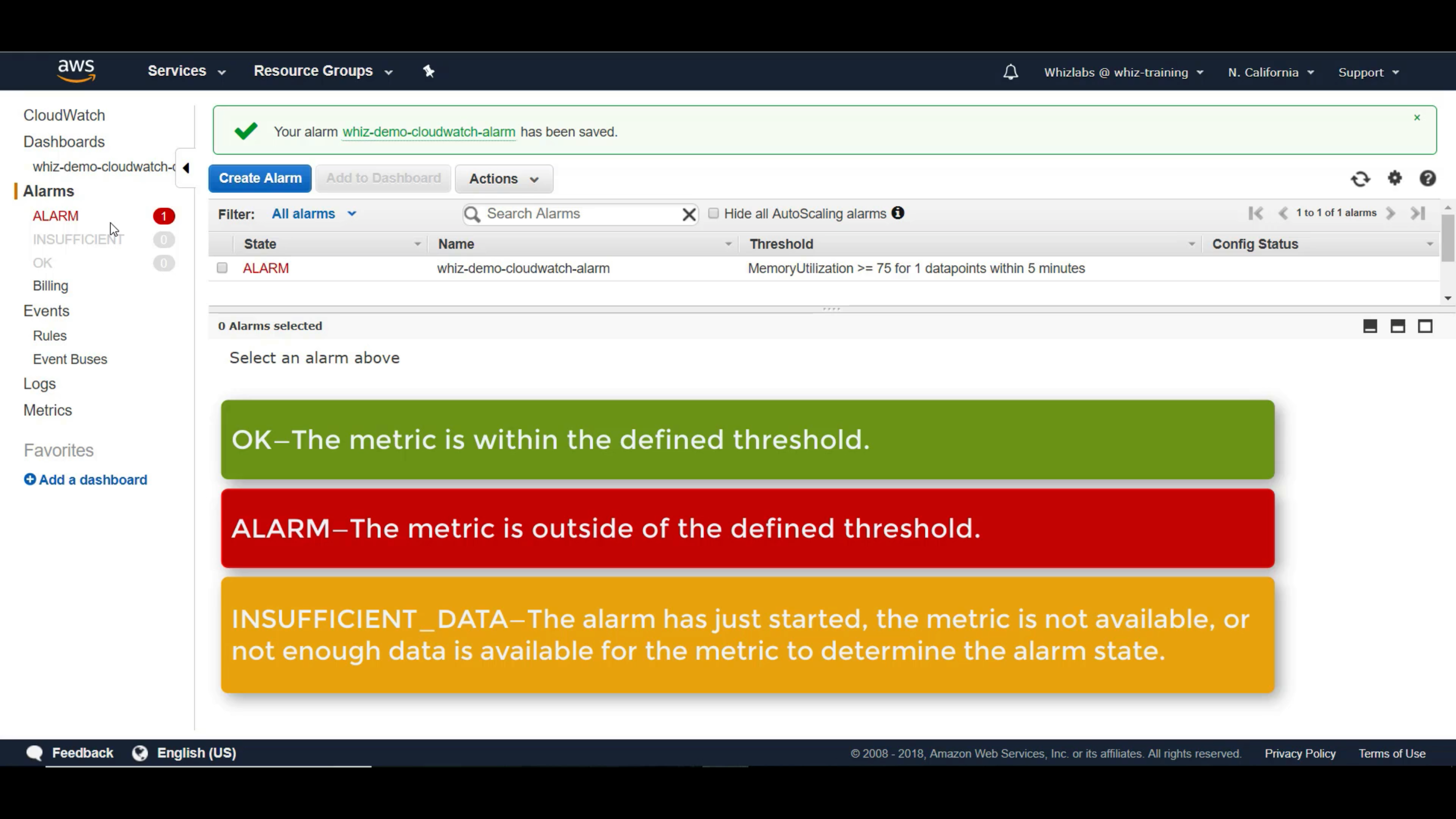Click the help question mark icon

tap(1428, 179)
